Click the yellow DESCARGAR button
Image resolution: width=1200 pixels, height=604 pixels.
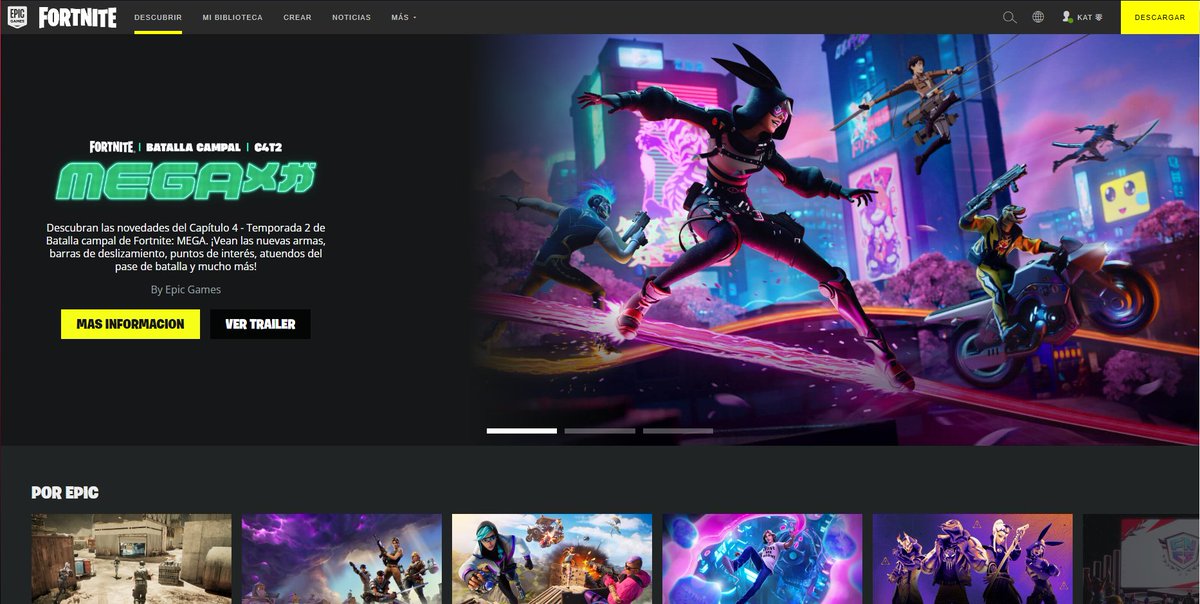pyautogui.click(x=1160, y=17)
